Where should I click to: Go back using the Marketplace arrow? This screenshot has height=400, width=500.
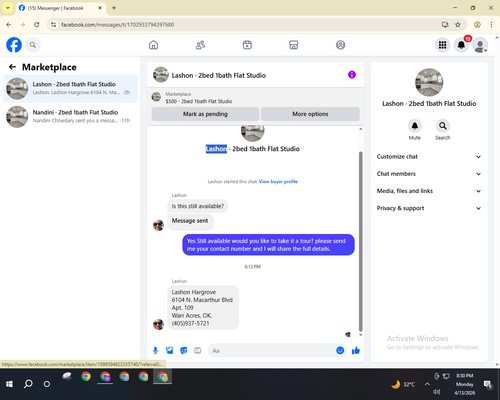coord(12,67)
